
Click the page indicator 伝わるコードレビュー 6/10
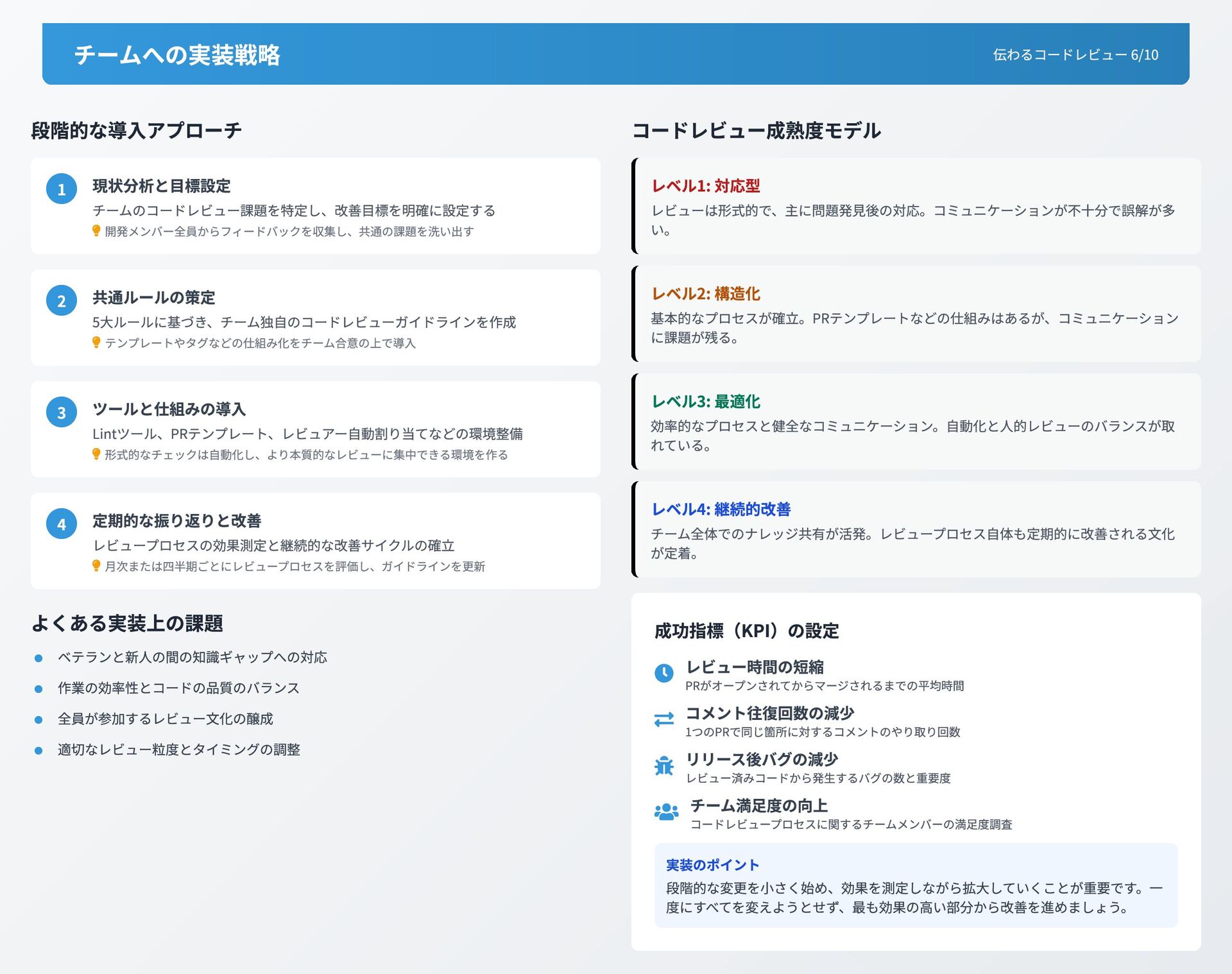pyautogui.click(x=1075, y=55)
